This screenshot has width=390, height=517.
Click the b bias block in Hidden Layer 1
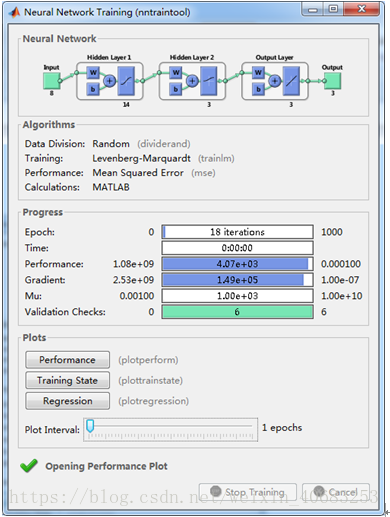93,89
